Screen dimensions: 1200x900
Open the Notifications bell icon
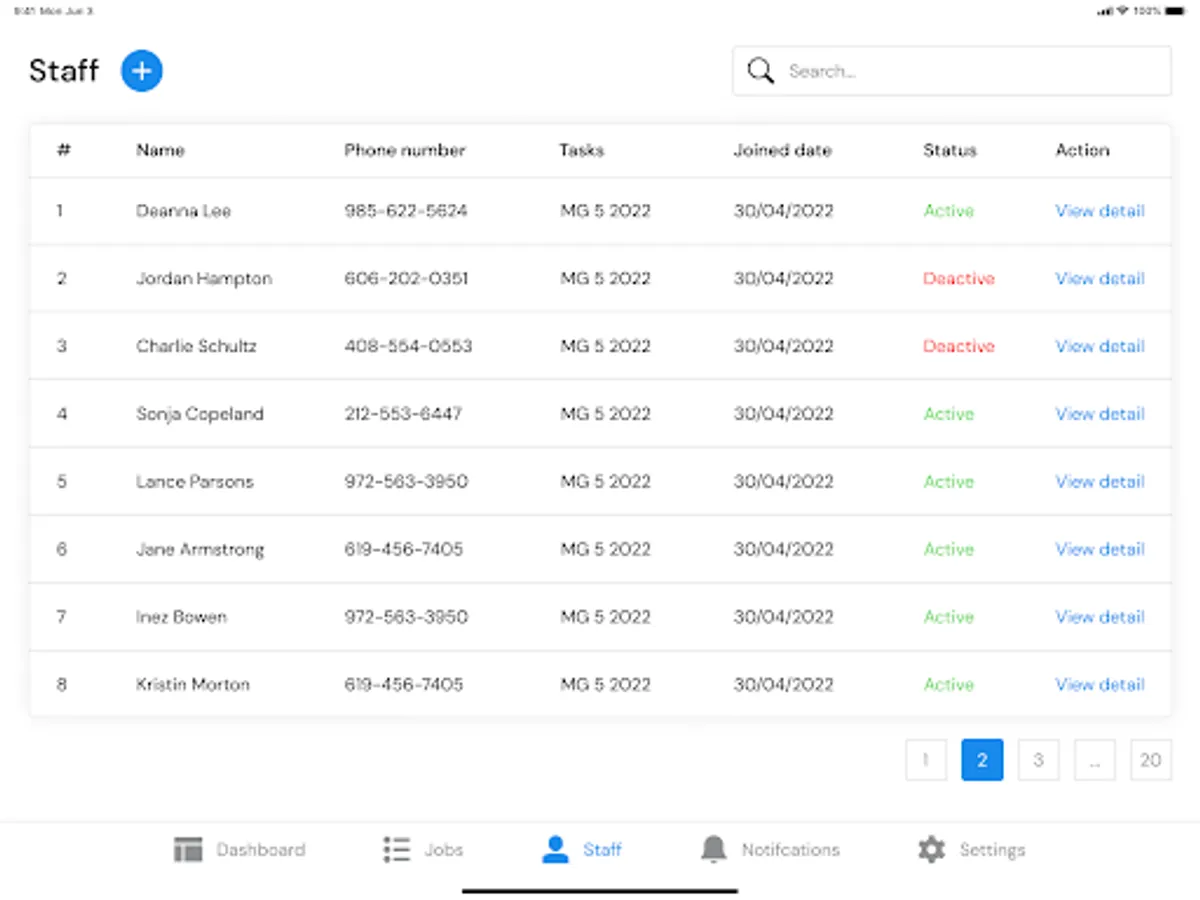pos(713,850)
